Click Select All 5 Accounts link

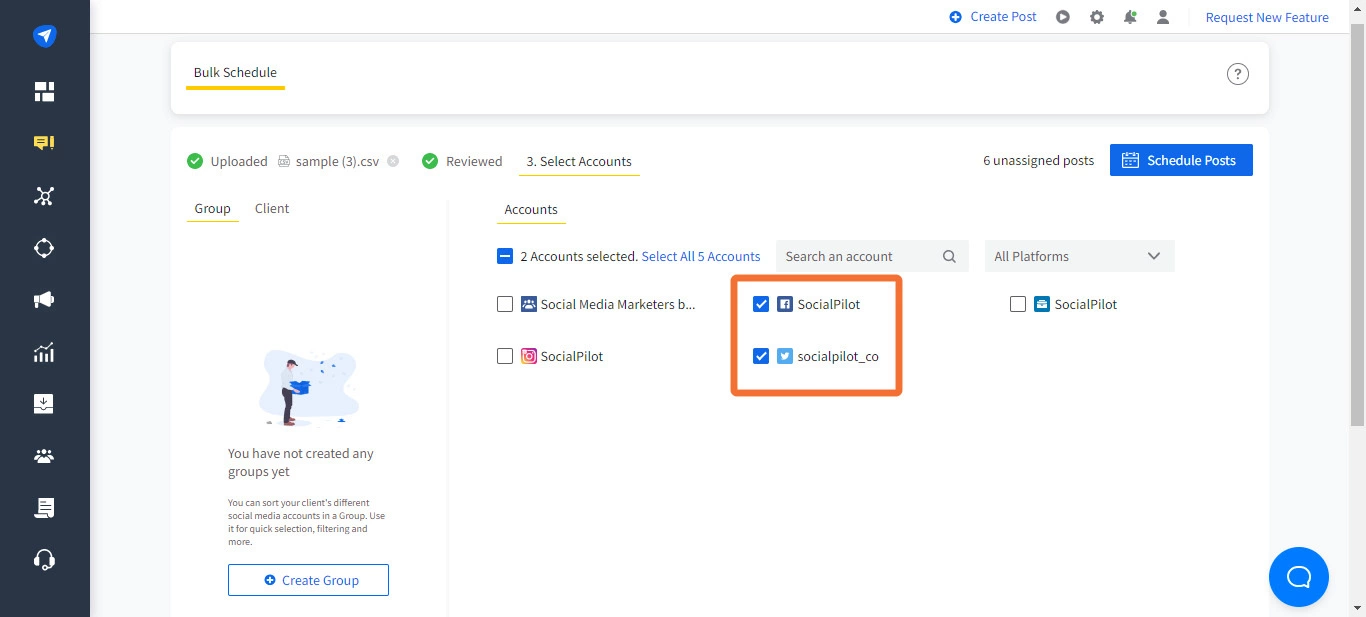(x=701, y=256)
